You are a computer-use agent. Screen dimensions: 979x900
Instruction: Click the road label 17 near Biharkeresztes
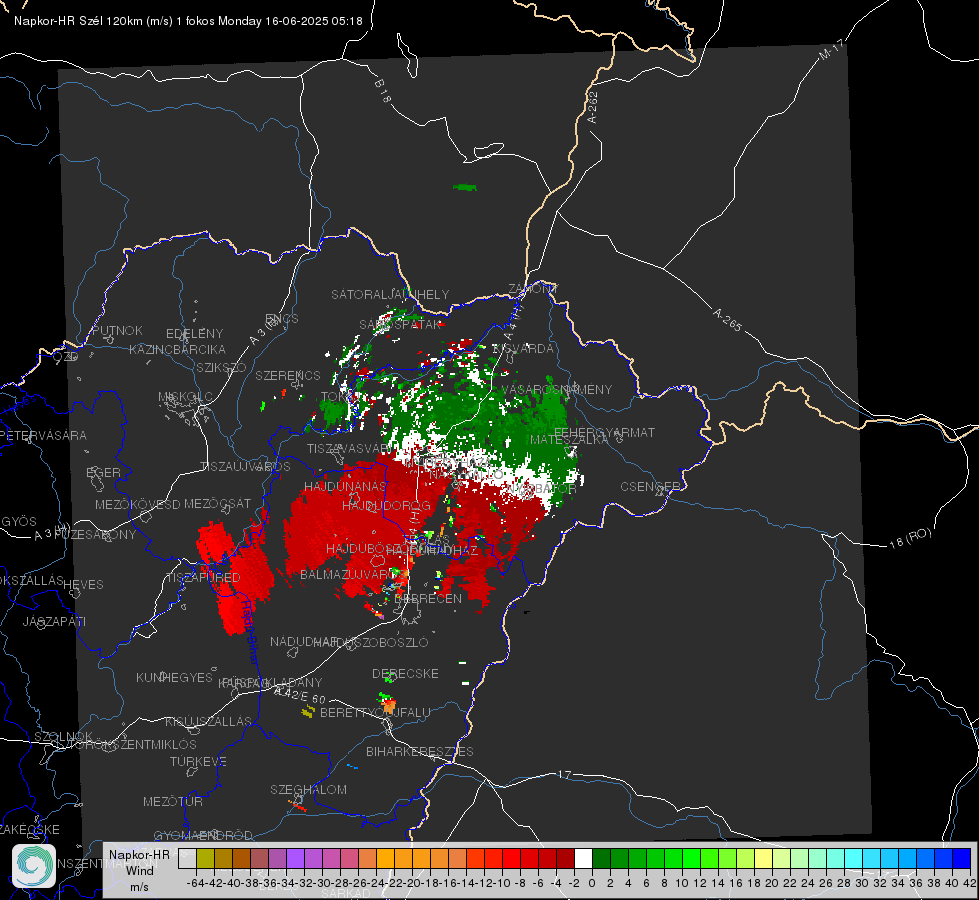[564, 774]
